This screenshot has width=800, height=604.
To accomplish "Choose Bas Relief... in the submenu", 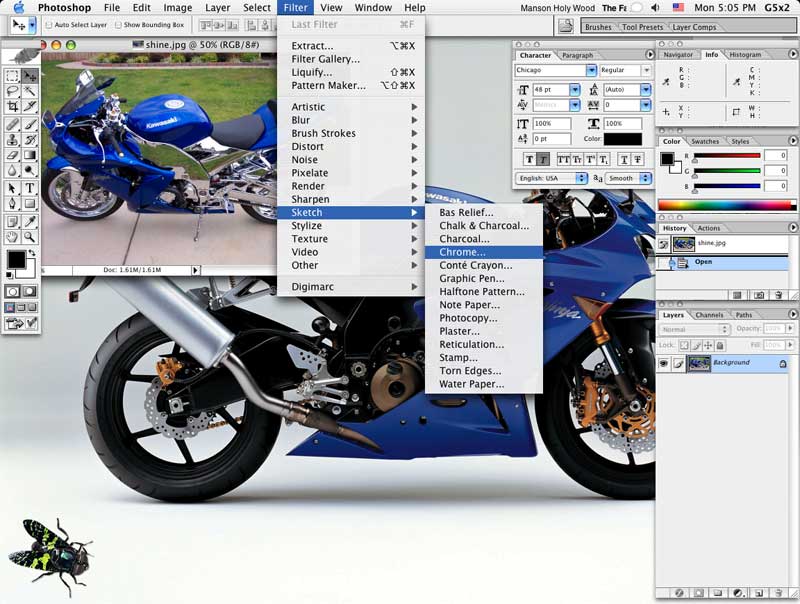I will pyautogui.click(x=484, y=212).
